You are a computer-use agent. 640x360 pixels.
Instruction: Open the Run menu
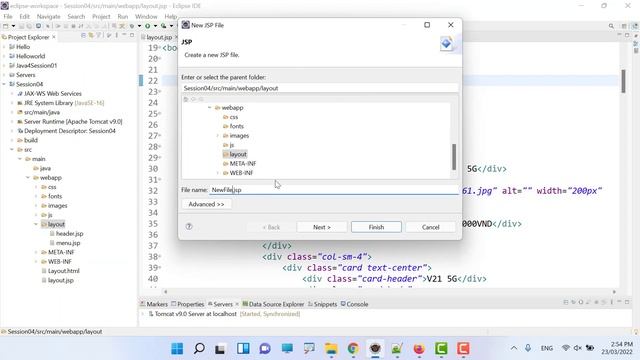pyautogui.click(x=122, y=17)
